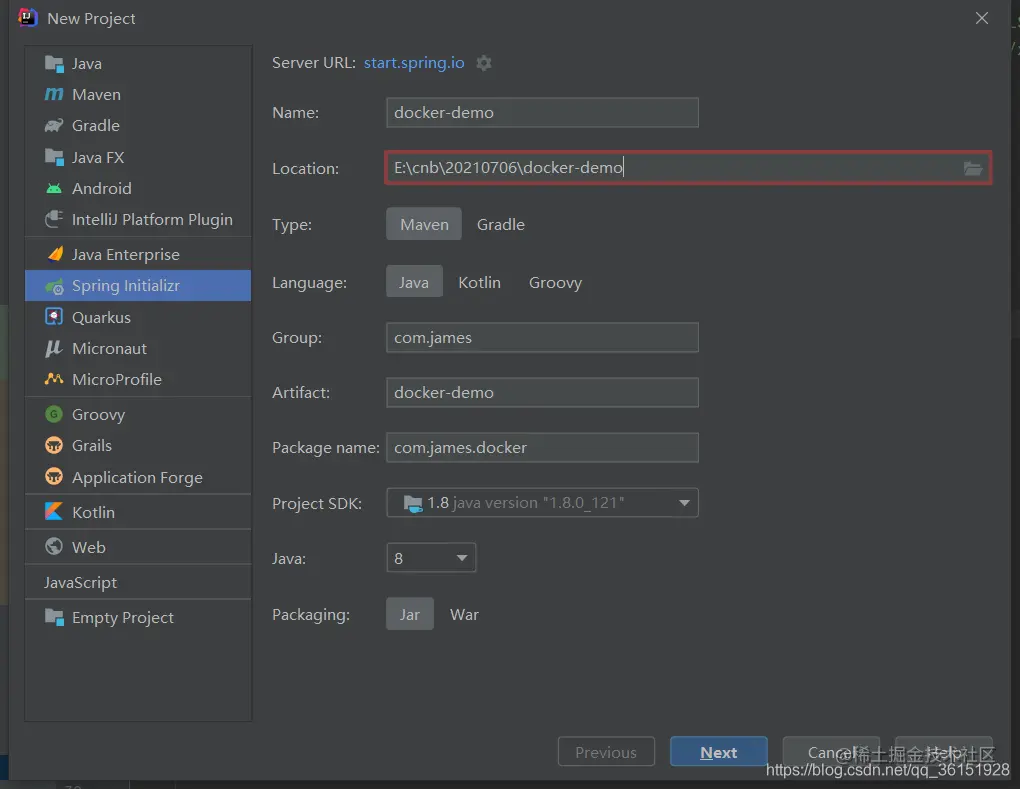This screenshot has height=789, width=1020.
Task: Click the Package name field
Action: point(543,448)
